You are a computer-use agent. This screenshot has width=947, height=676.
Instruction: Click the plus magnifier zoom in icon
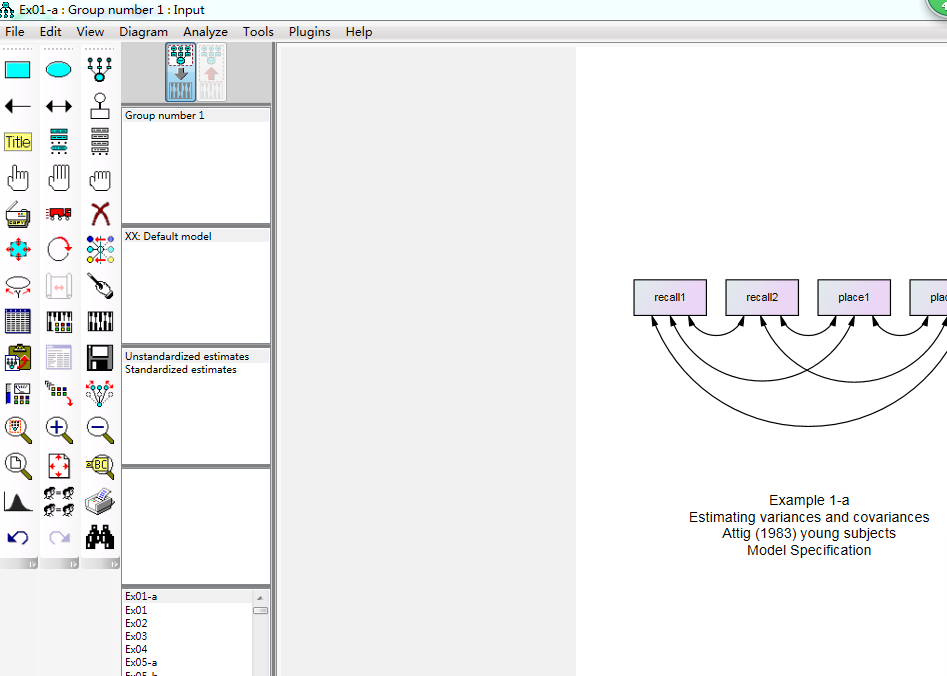coord(59,430)
